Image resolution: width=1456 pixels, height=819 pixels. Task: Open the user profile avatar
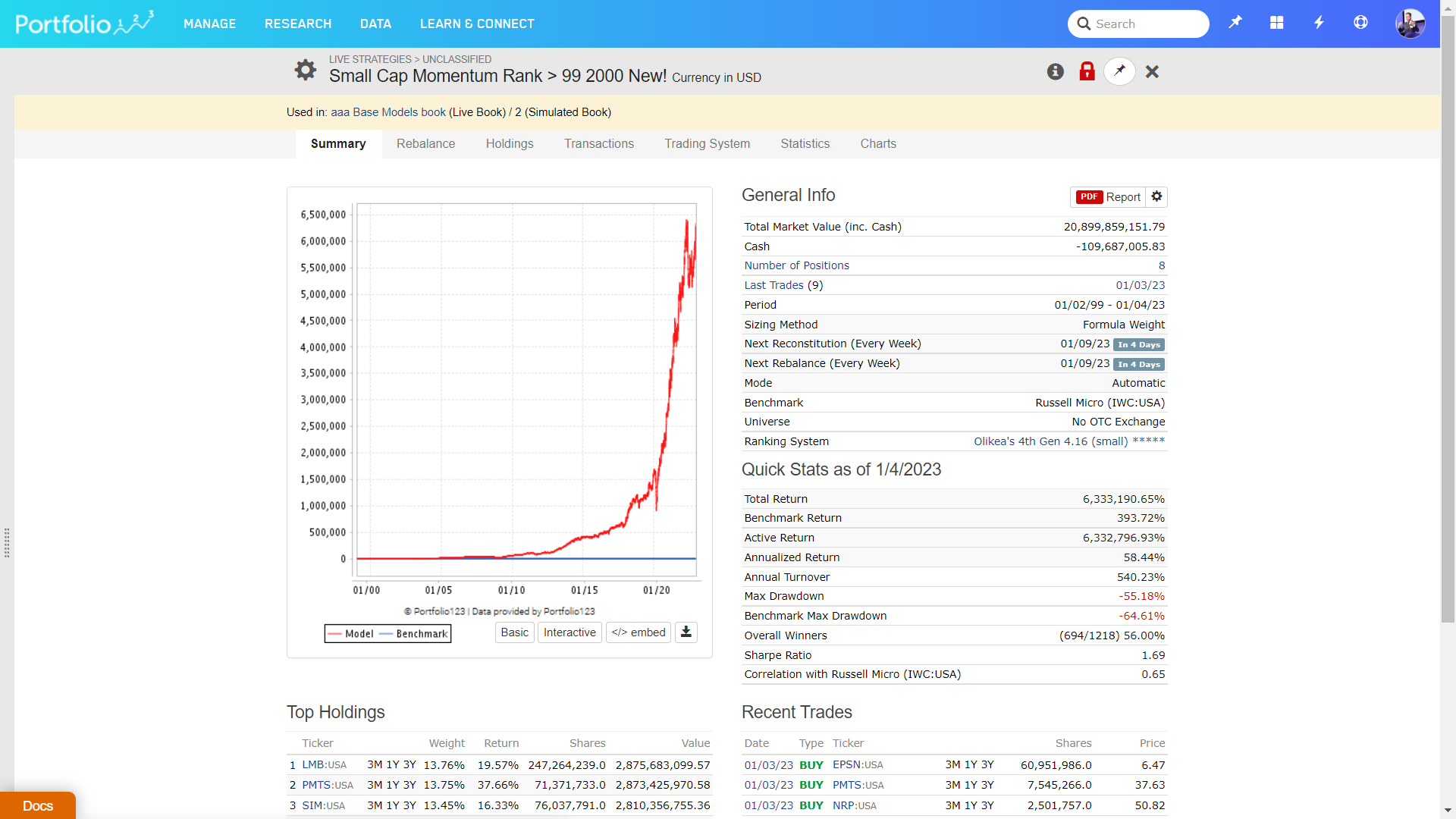[1410, 24]
